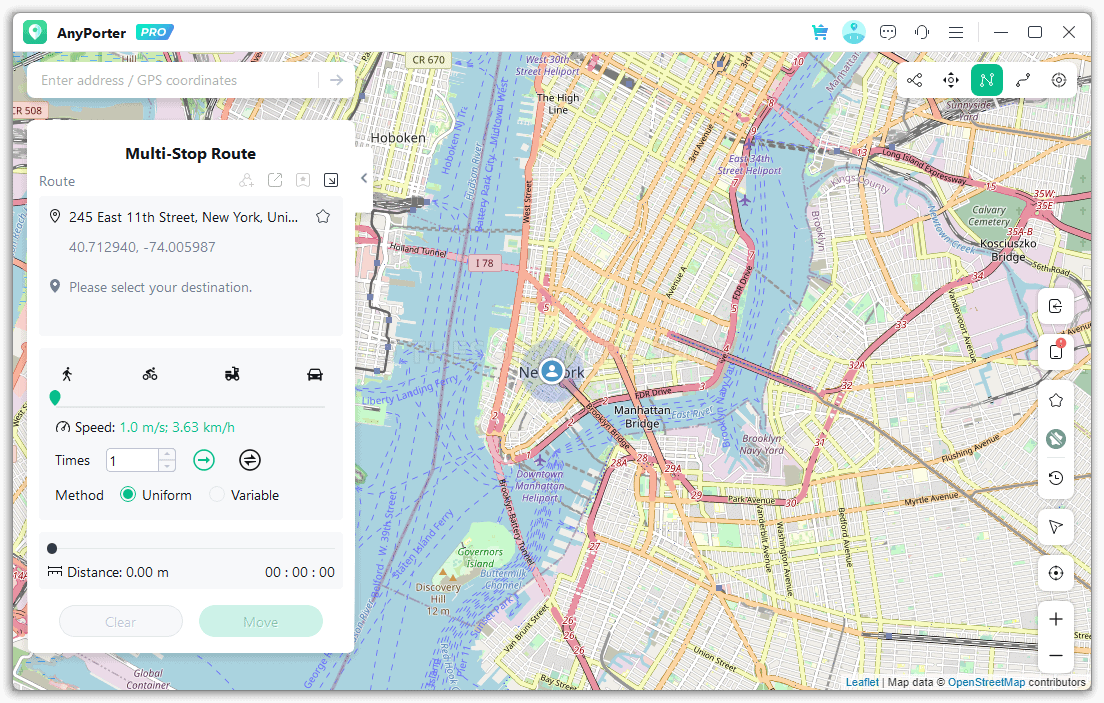Click the destination pin icon
The height and width of the screenshot is (703, 1104).
55,286
